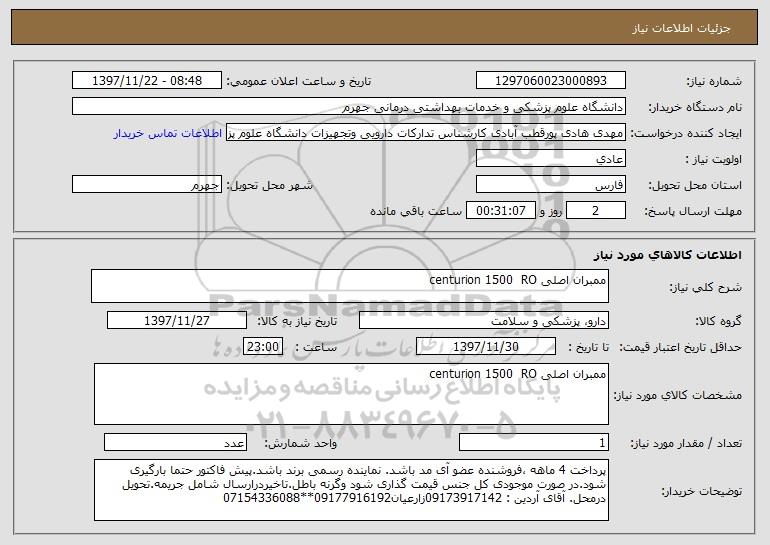Click the اطلاعات کالاهای مورد نیاز section heading
Screen dimensions: 770x545
pyautogui.click(x=668, y=255)
